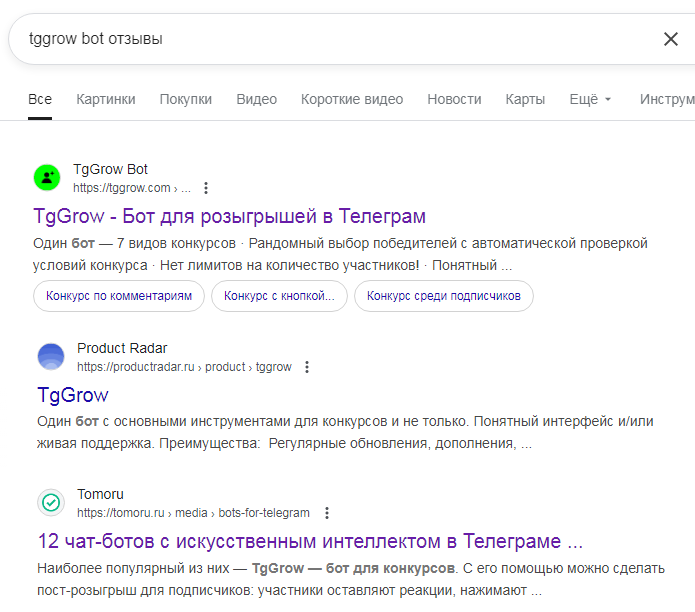
Task: Click 'https://tomoru.ru › media › bots-for-telegram' URL
Action: tap(193, 513)
